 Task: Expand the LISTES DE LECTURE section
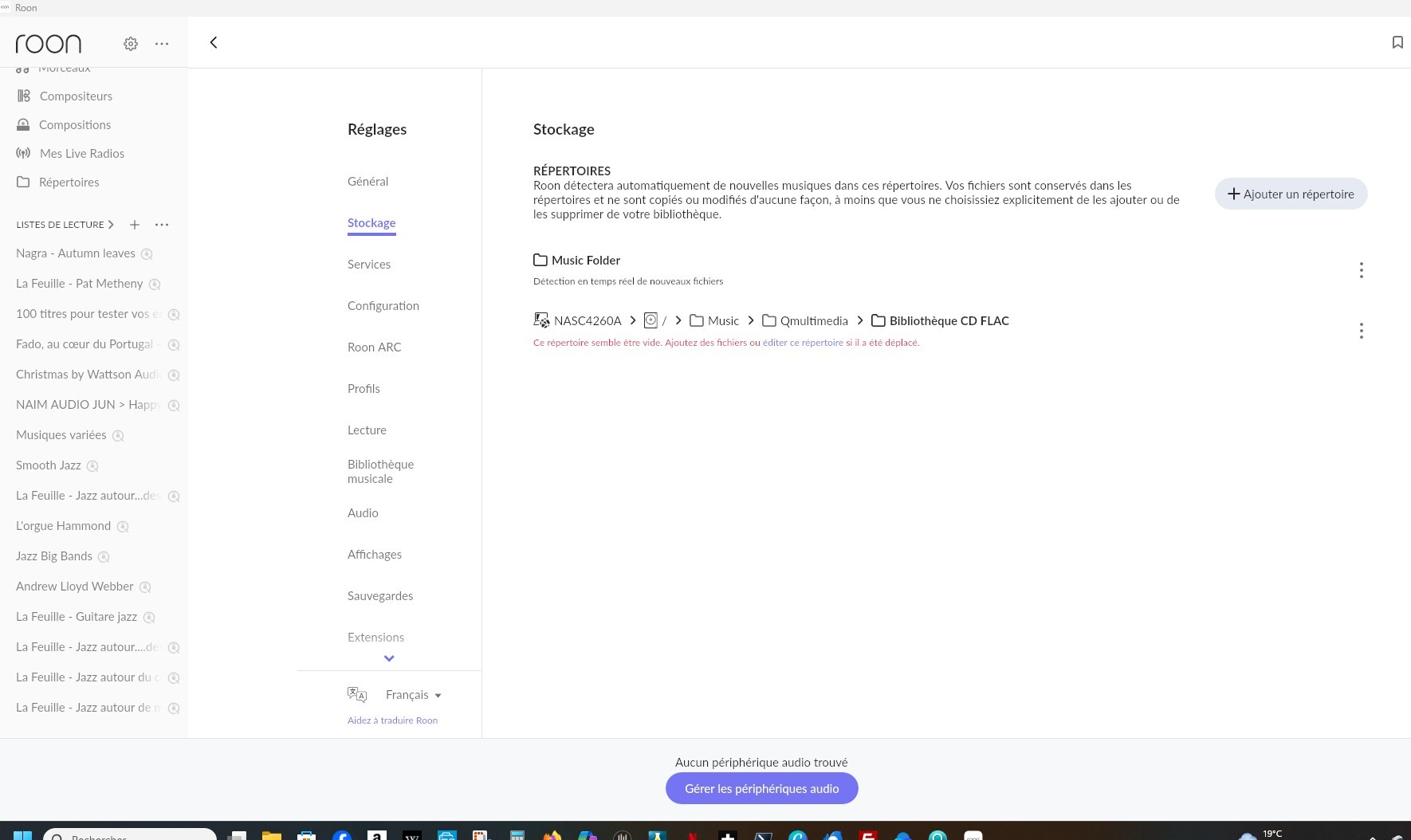click(65, 225)
